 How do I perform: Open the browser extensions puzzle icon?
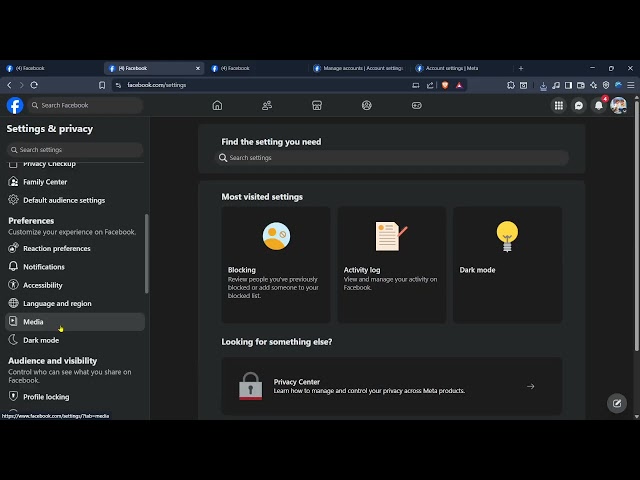click(x=511, y=85)
